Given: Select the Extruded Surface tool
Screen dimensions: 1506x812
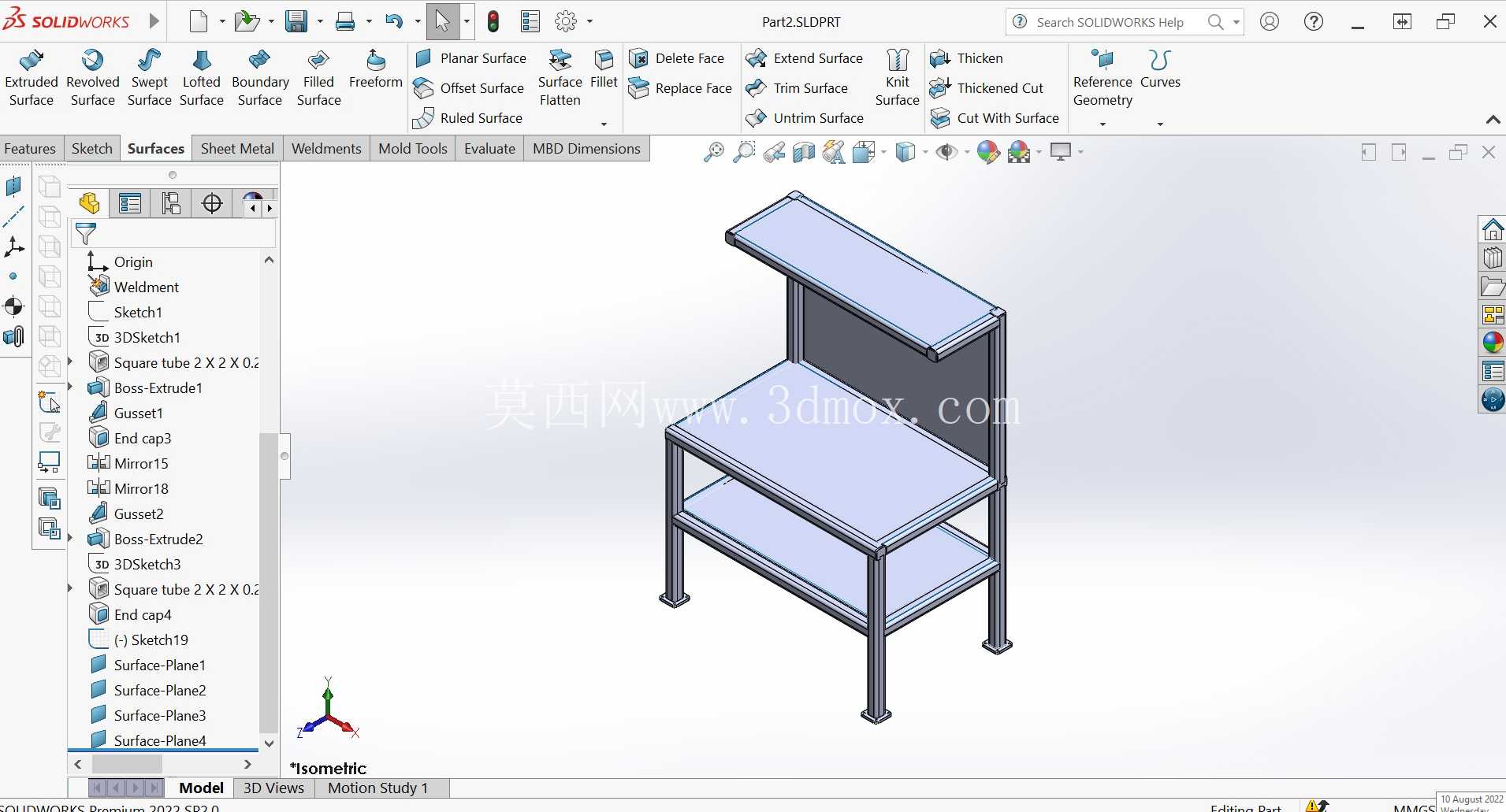Looking at the screenshot, I should click(32, 78).
